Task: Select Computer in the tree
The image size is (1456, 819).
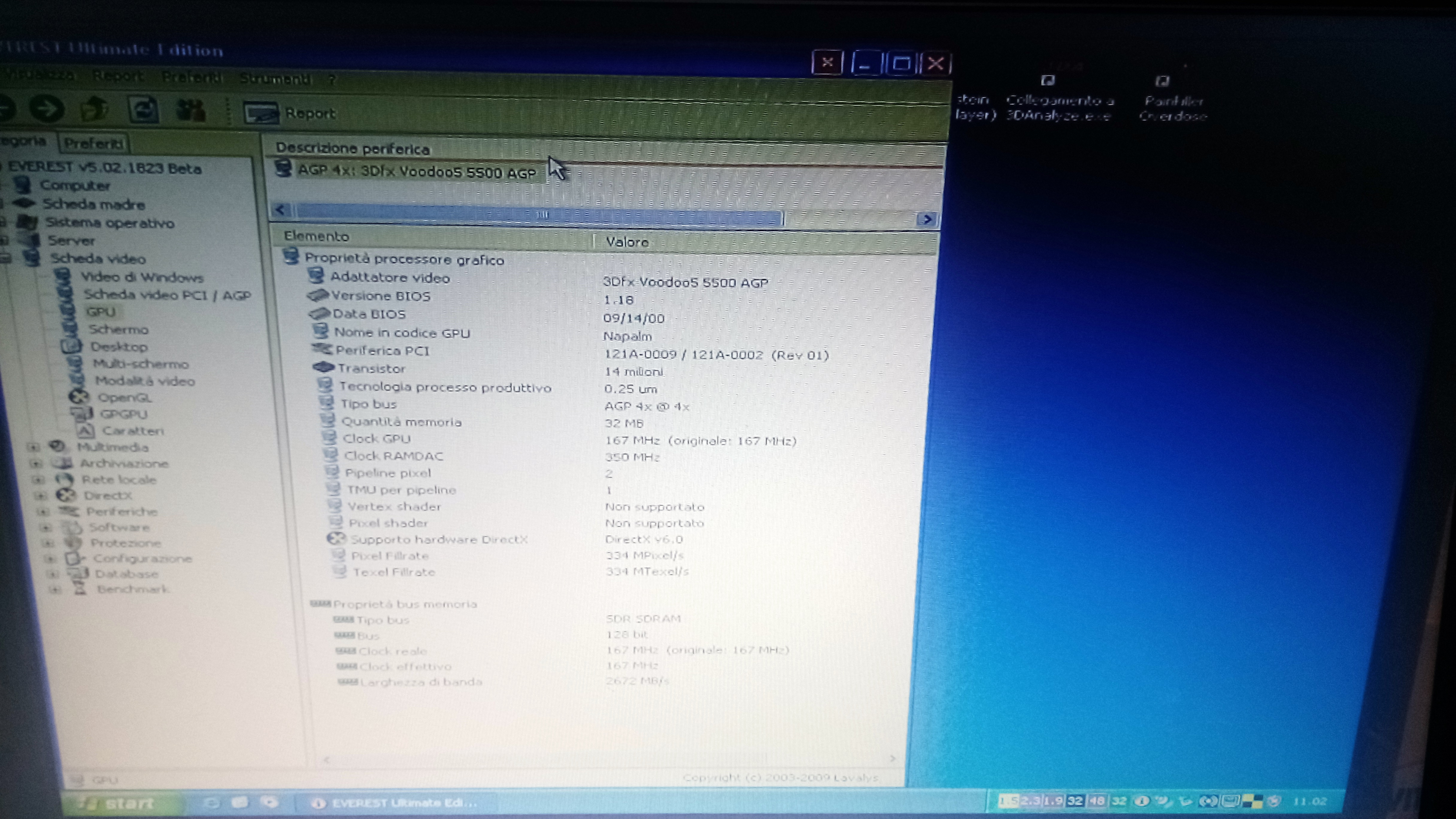Action: click(75, 185)
